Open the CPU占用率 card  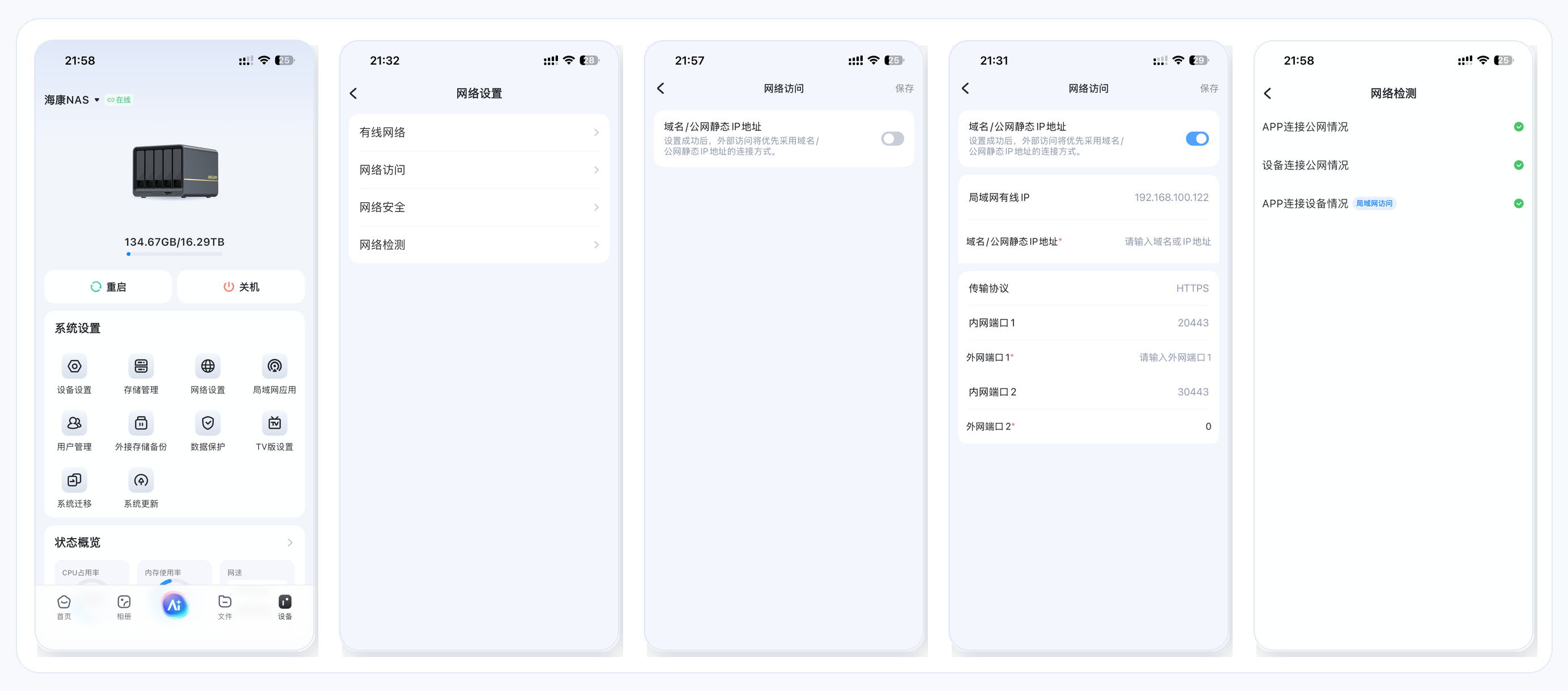[x=92, y=573]
